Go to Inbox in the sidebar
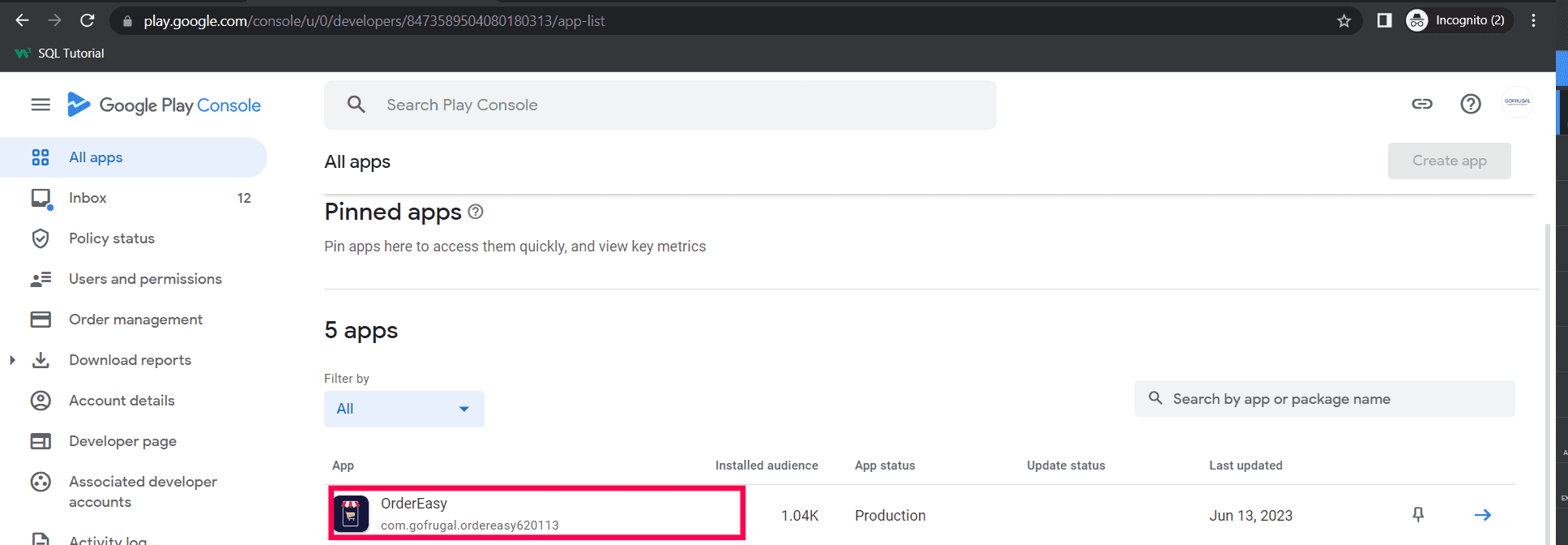This screenshot has height=545, width=1568. (88, 198)
